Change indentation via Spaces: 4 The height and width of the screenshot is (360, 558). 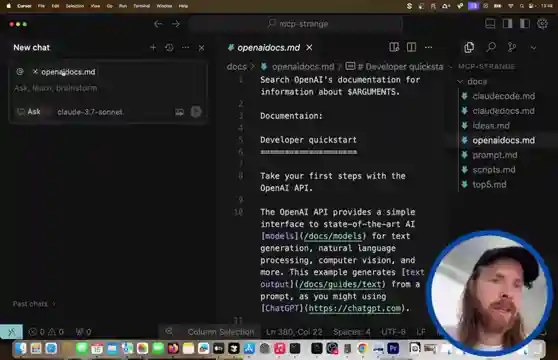(352, 332)
